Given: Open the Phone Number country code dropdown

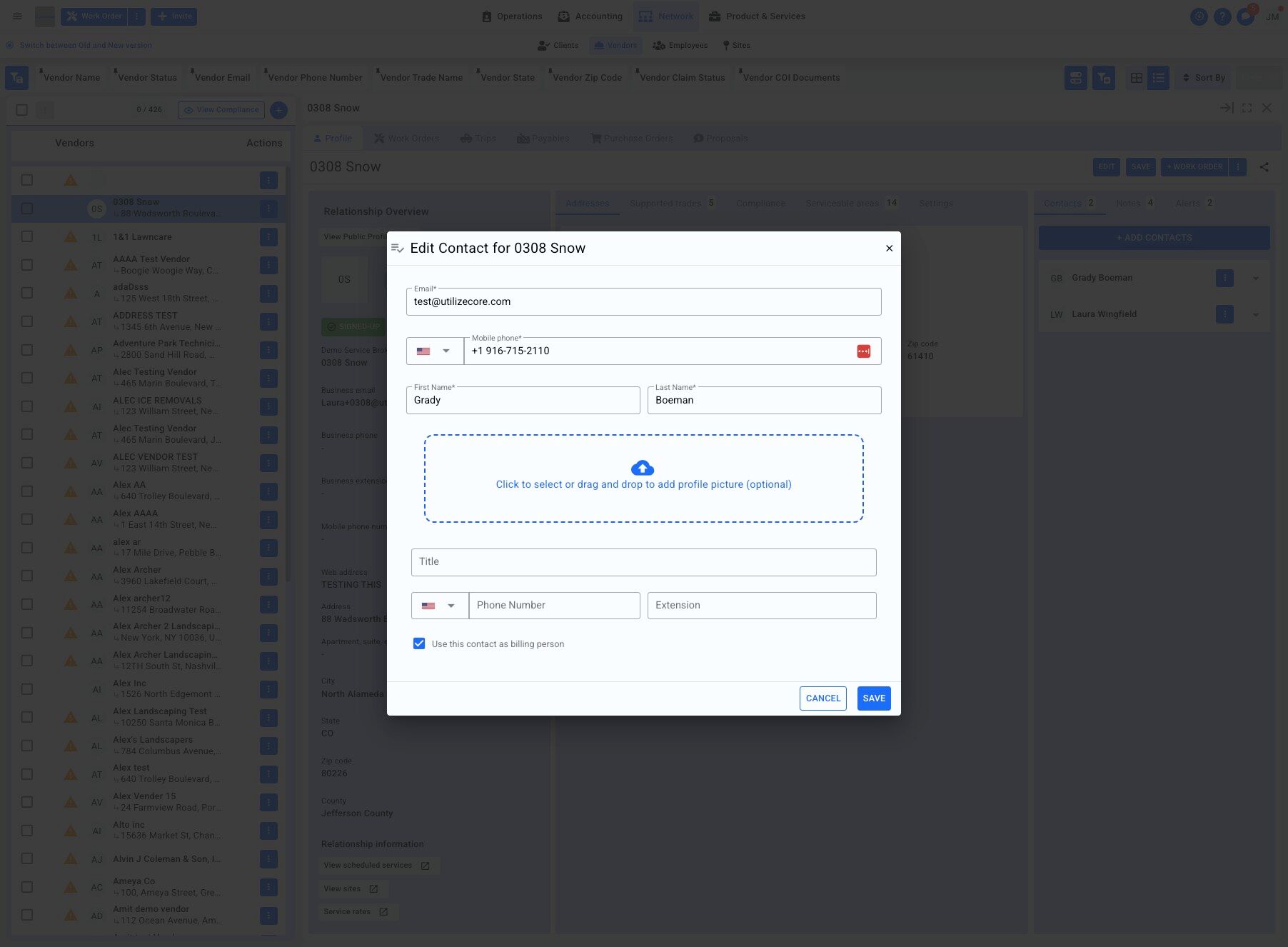Looking at the screenshot, I should [440, 606].
